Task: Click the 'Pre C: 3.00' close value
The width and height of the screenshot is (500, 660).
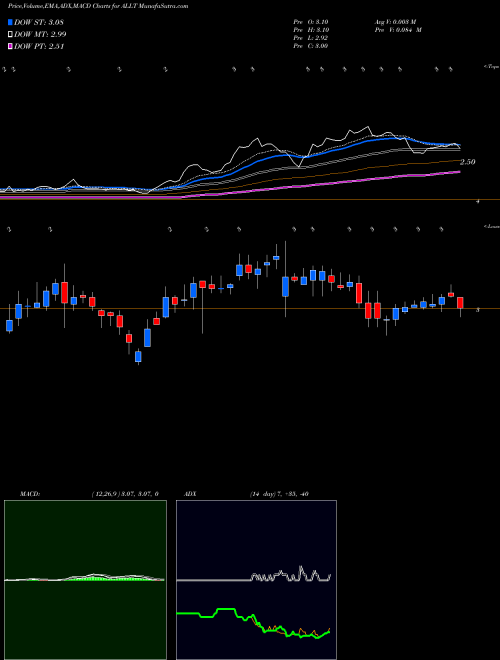Action: [311, 46]
